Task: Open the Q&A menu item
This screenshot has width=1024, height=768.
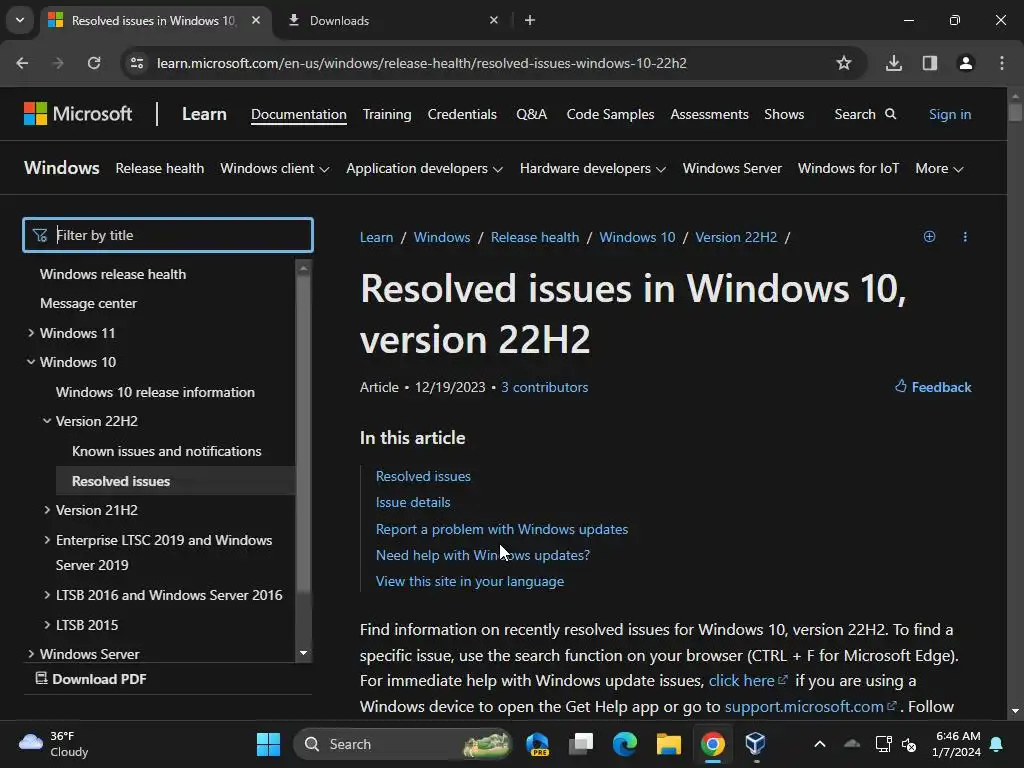Action: point(532,114)
